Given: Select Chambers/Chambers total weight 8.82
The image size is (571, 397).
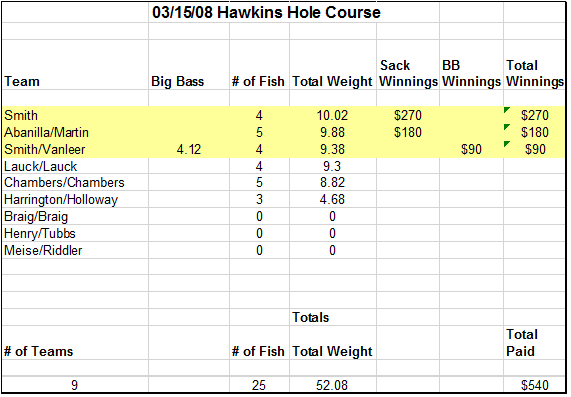Looking at the screenshot, I should (x=333, y=182).
